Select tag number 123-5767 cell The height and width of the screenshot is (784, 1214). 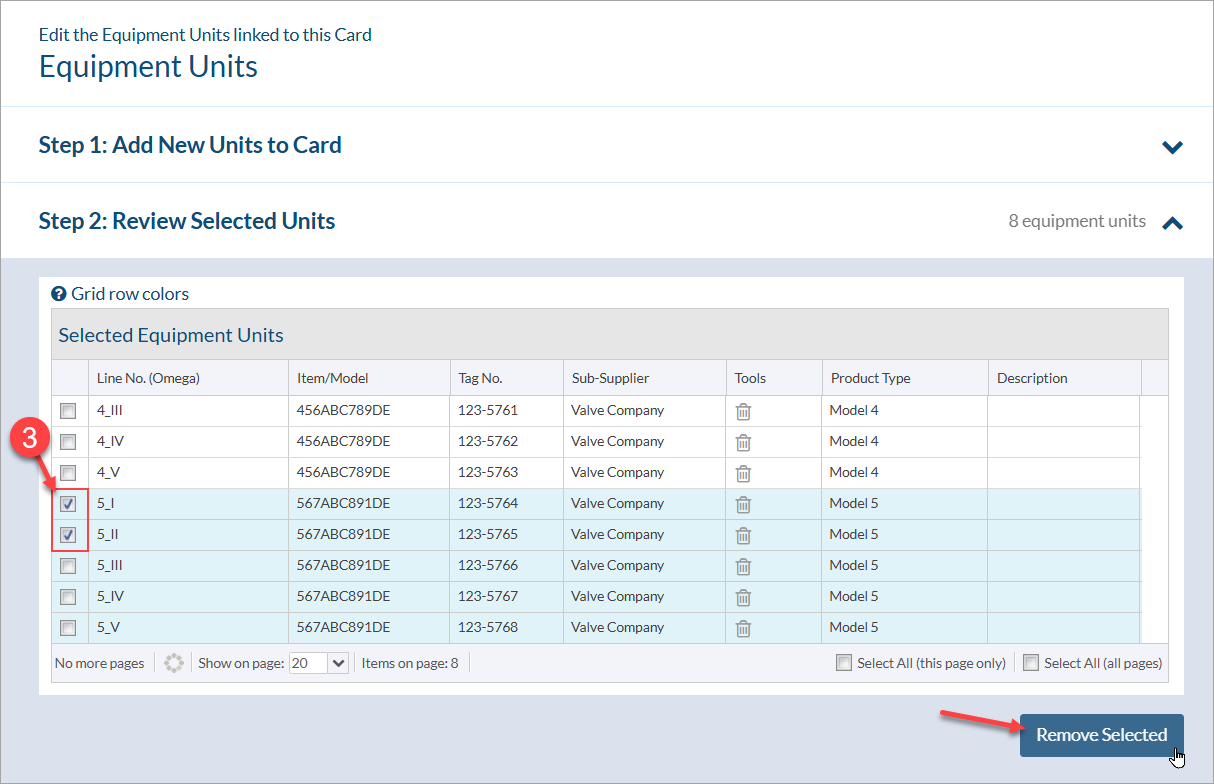coord(506,597)
